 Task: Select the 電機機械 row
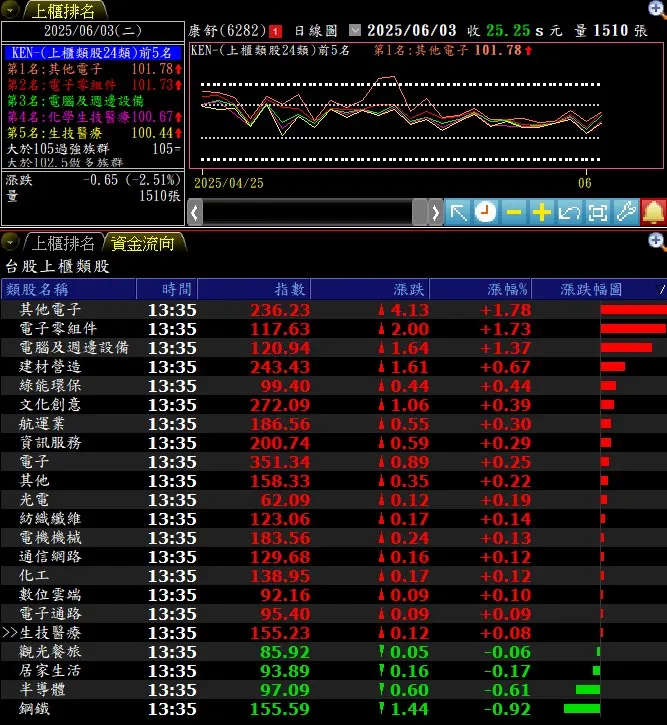point(333,537)
